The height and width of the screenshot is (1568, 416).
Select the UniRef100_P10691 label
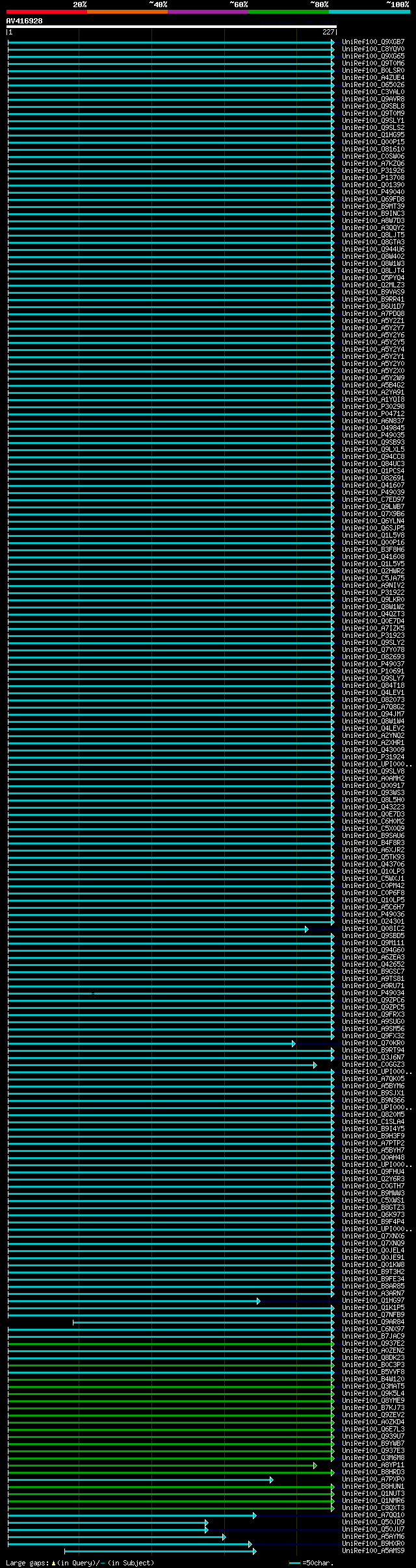(373, 672)
